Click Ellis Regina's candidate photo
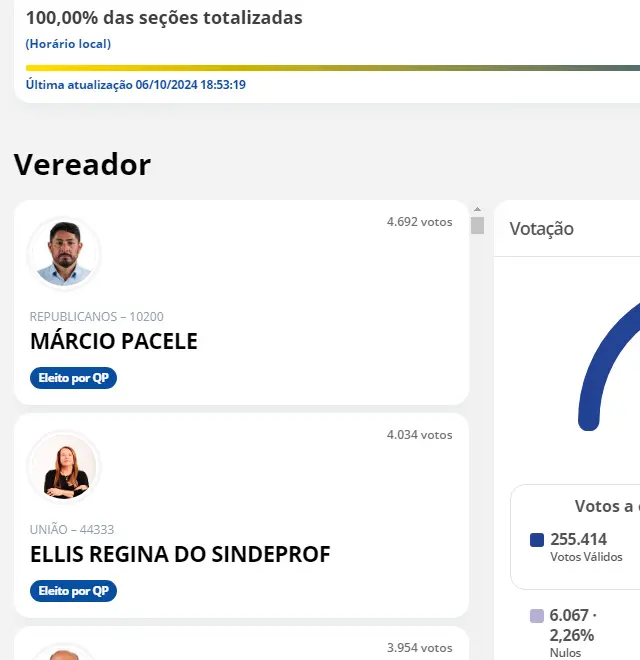Viewport: 640px width, 660px height. 64,467
